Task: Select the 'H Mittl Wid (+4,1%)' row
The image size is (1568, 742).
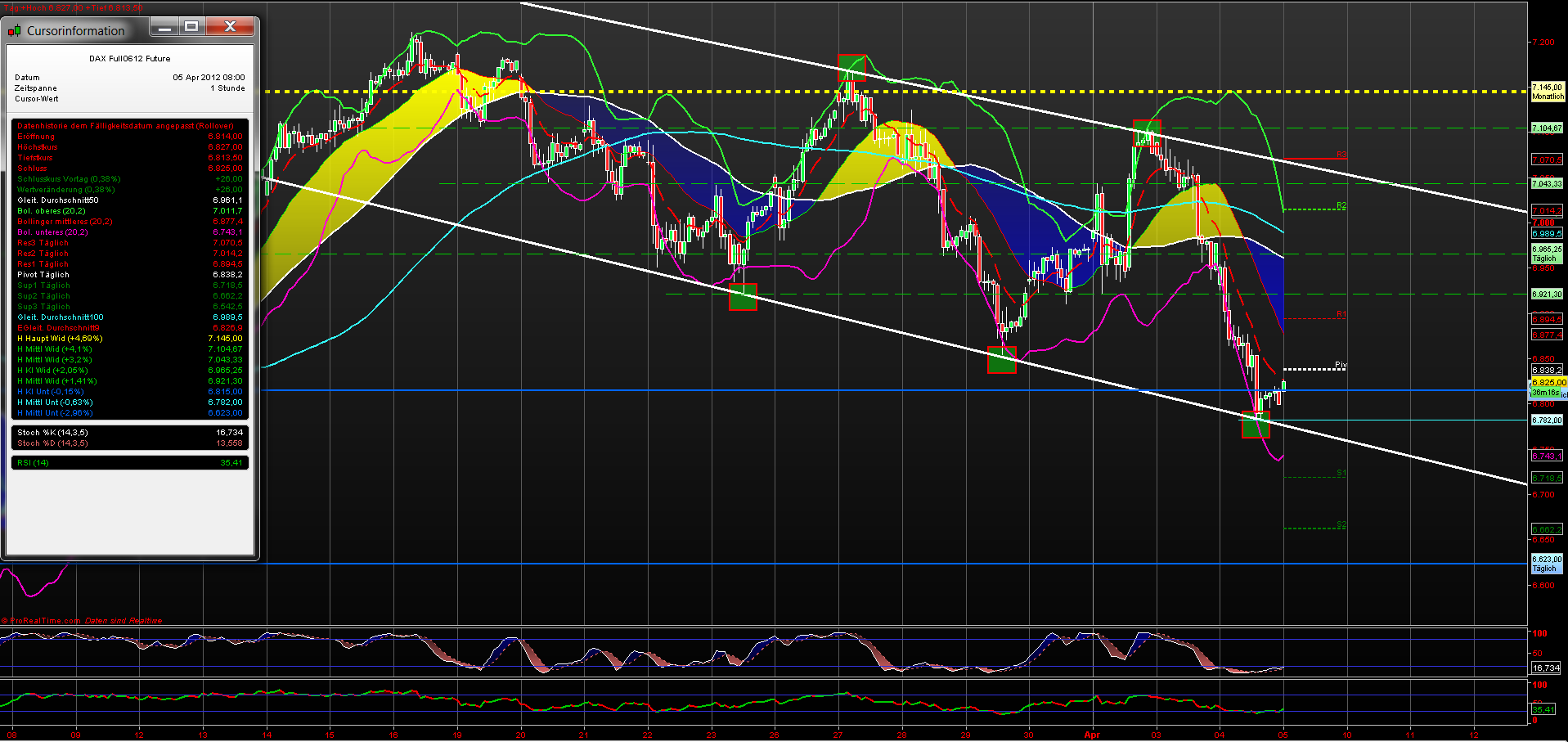Action: pos(130,349)
